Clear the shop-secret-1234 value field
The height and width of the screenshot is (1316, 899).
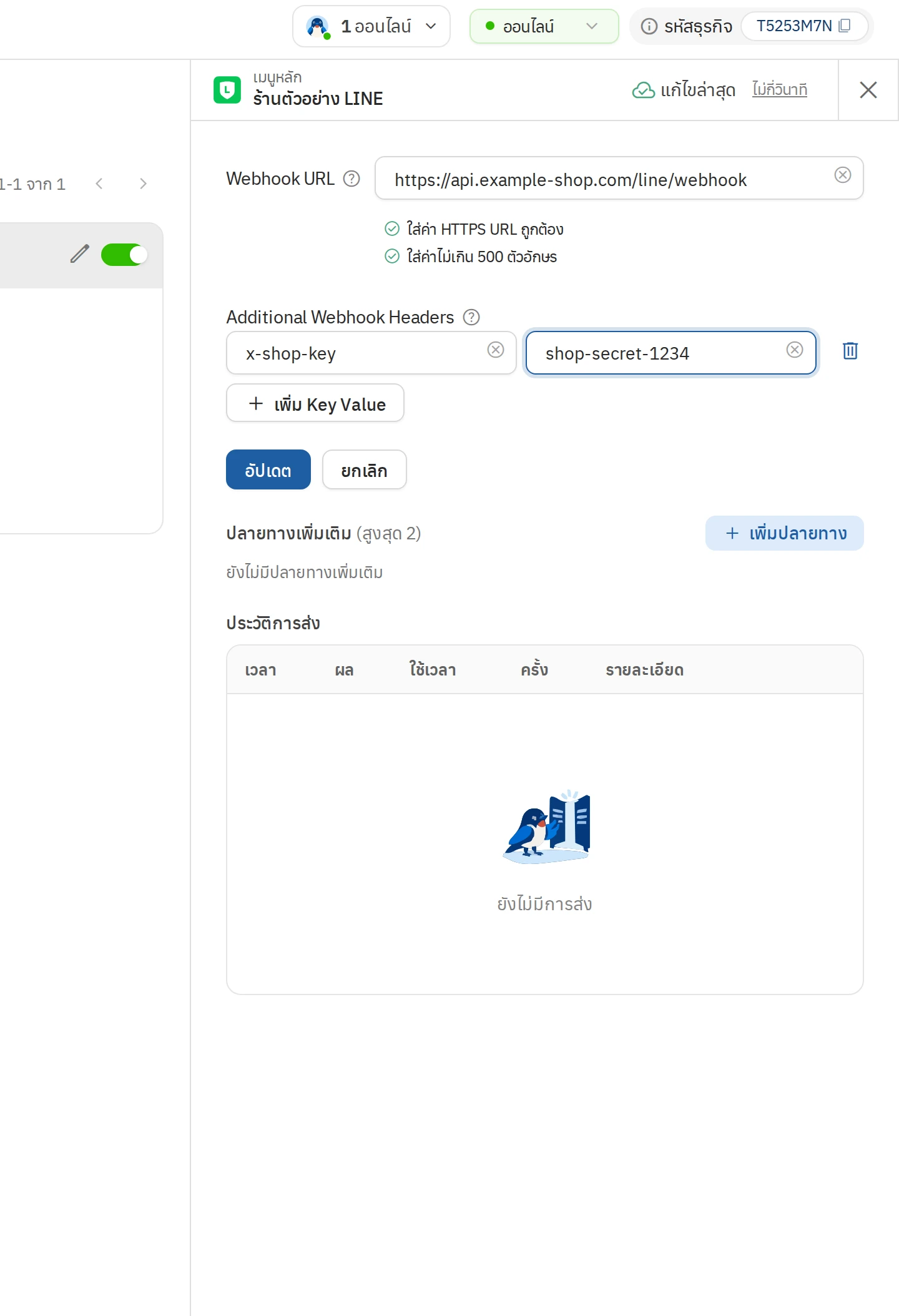point(795,350)
